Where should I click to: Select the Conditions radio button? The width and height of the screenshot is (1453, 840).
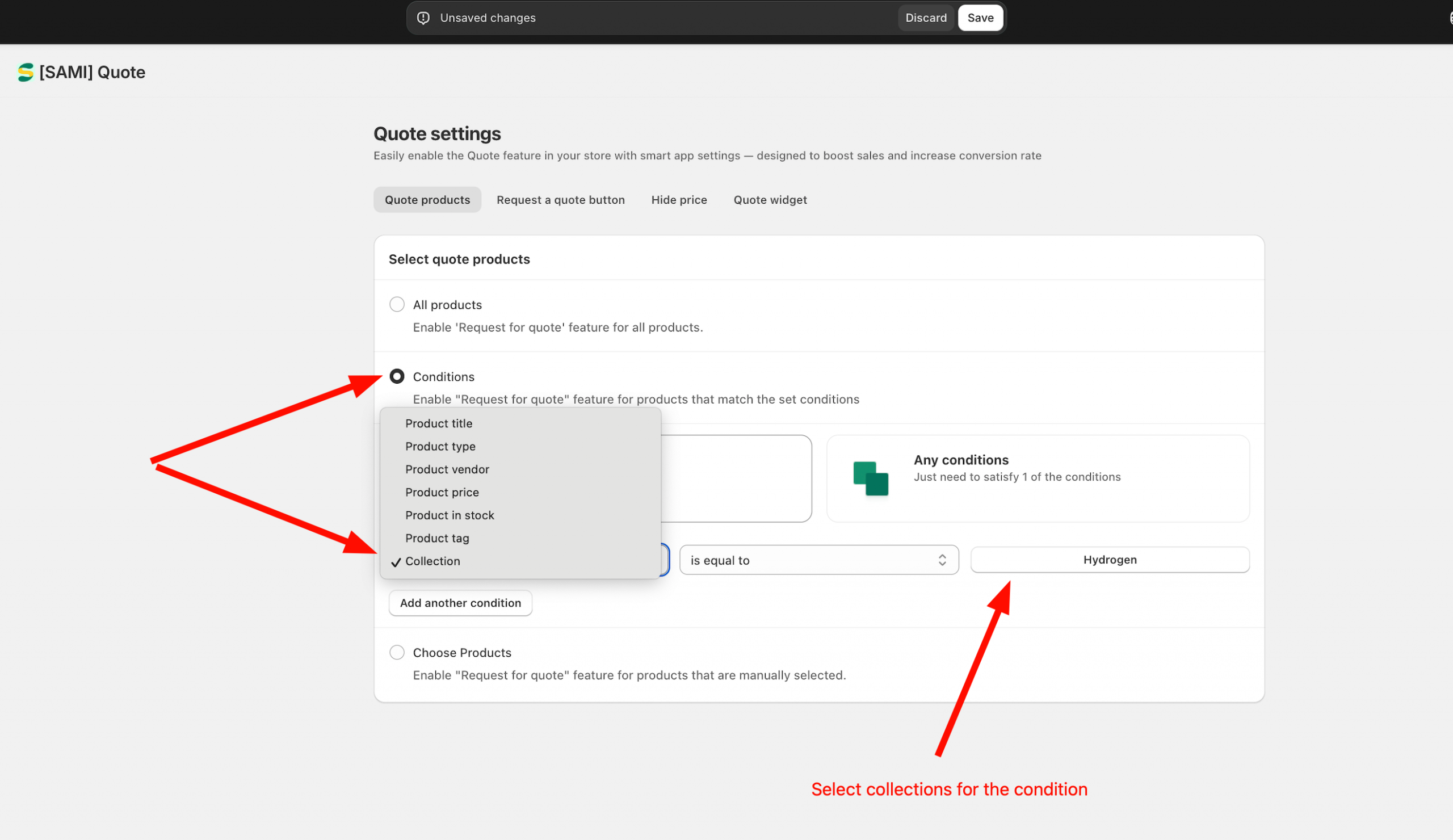pos(397,376)
